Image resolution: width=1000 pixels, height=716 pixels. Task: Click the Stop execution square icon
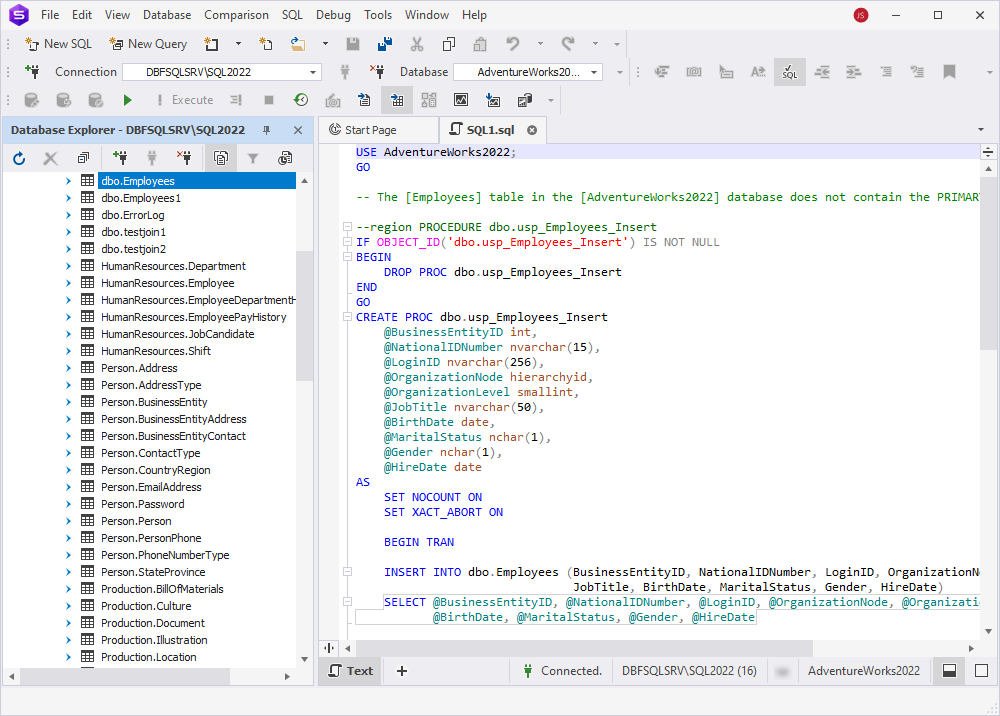269,100
